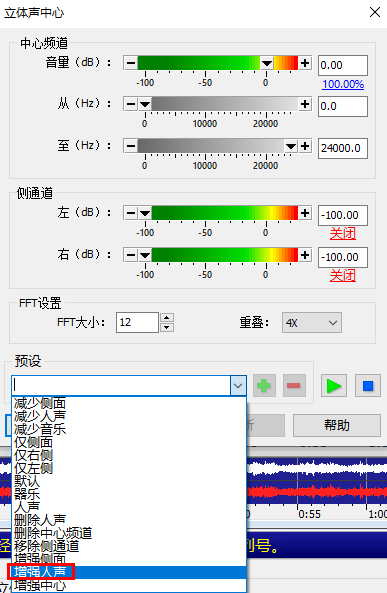
Task: Select preset 减少音乐
Action: click(129, 429)
